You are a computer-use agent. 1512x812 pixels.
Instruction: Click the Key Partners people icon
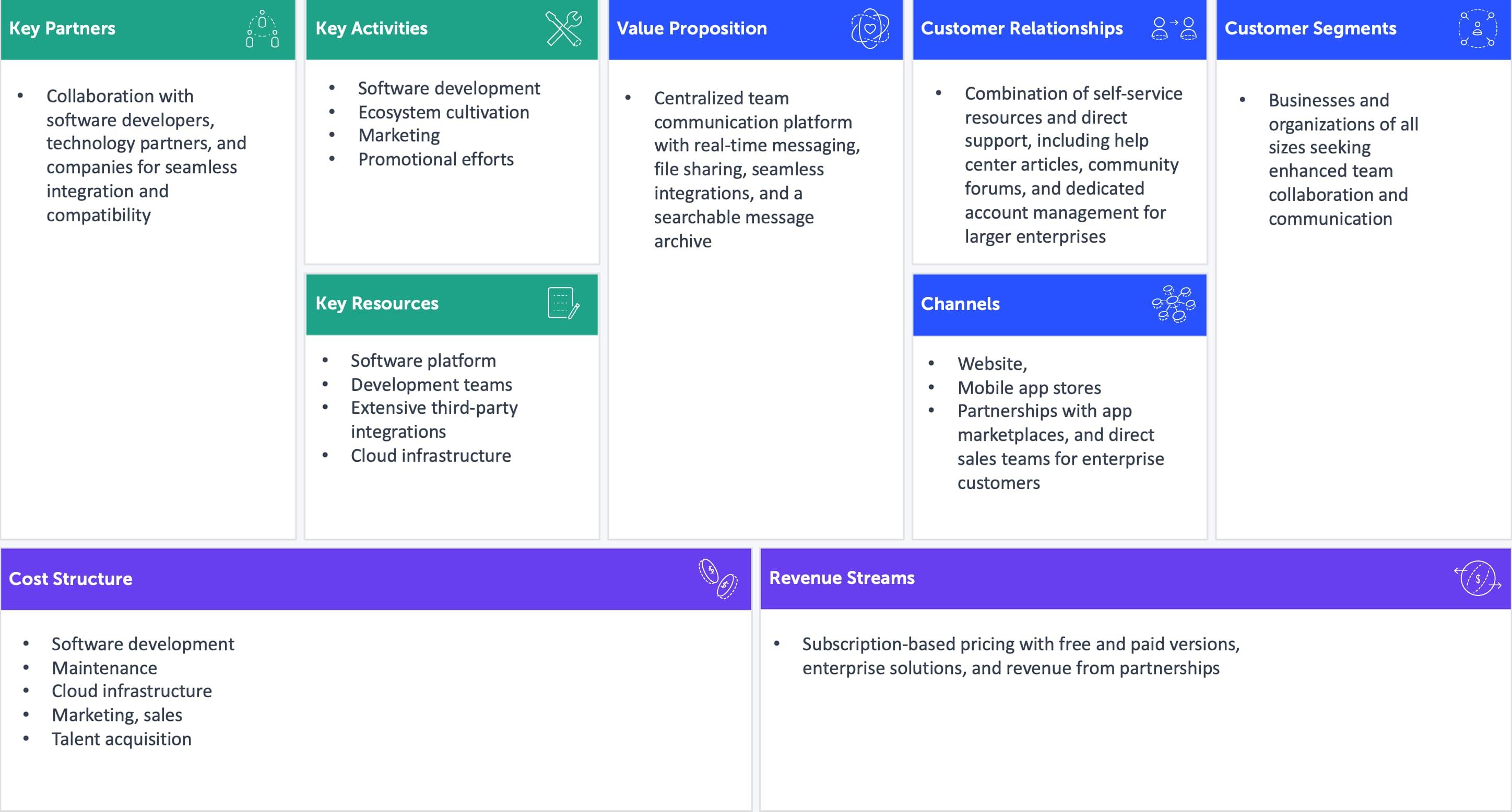(262, 29)
